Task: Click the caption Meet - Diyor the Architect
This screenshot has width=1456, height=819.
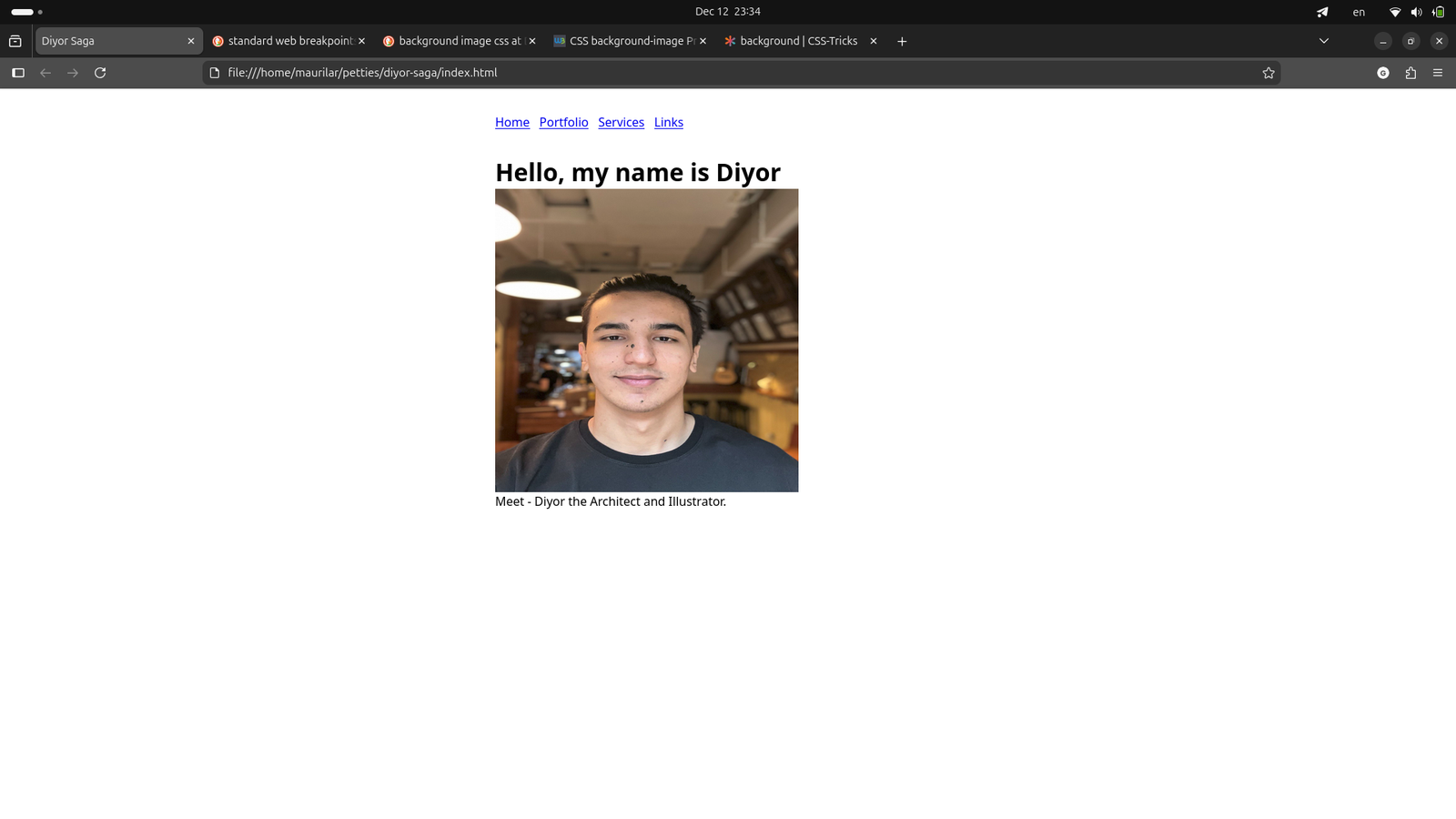Action: (611, 501)
